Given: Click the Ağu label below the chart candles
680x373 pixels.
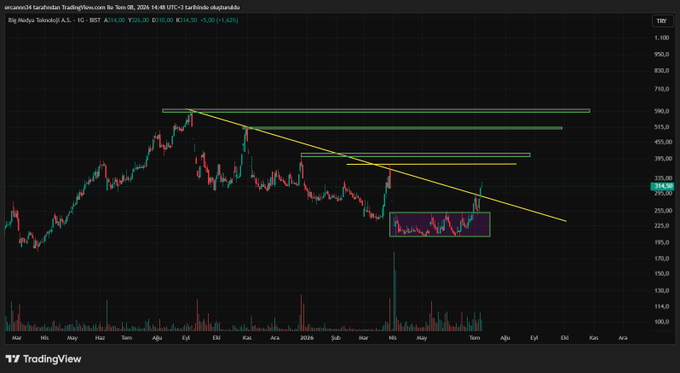Looking at the screenshot, I should click(157, 337).
